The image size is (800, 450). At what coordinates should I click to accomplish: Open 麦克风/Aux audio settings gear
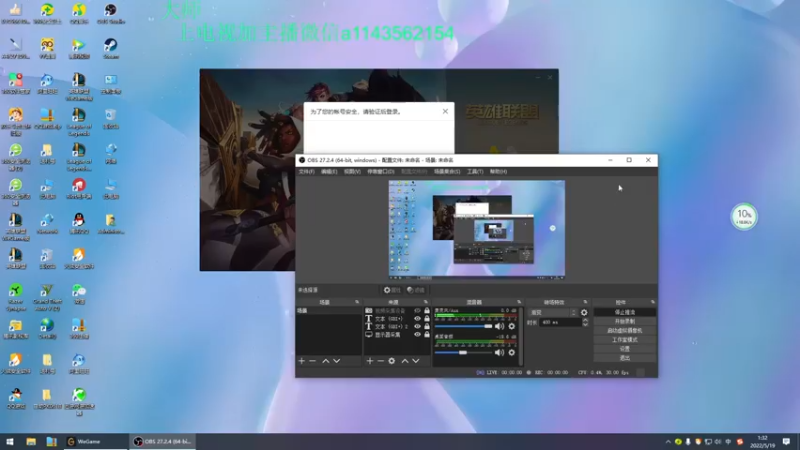(x=512, y=326)
